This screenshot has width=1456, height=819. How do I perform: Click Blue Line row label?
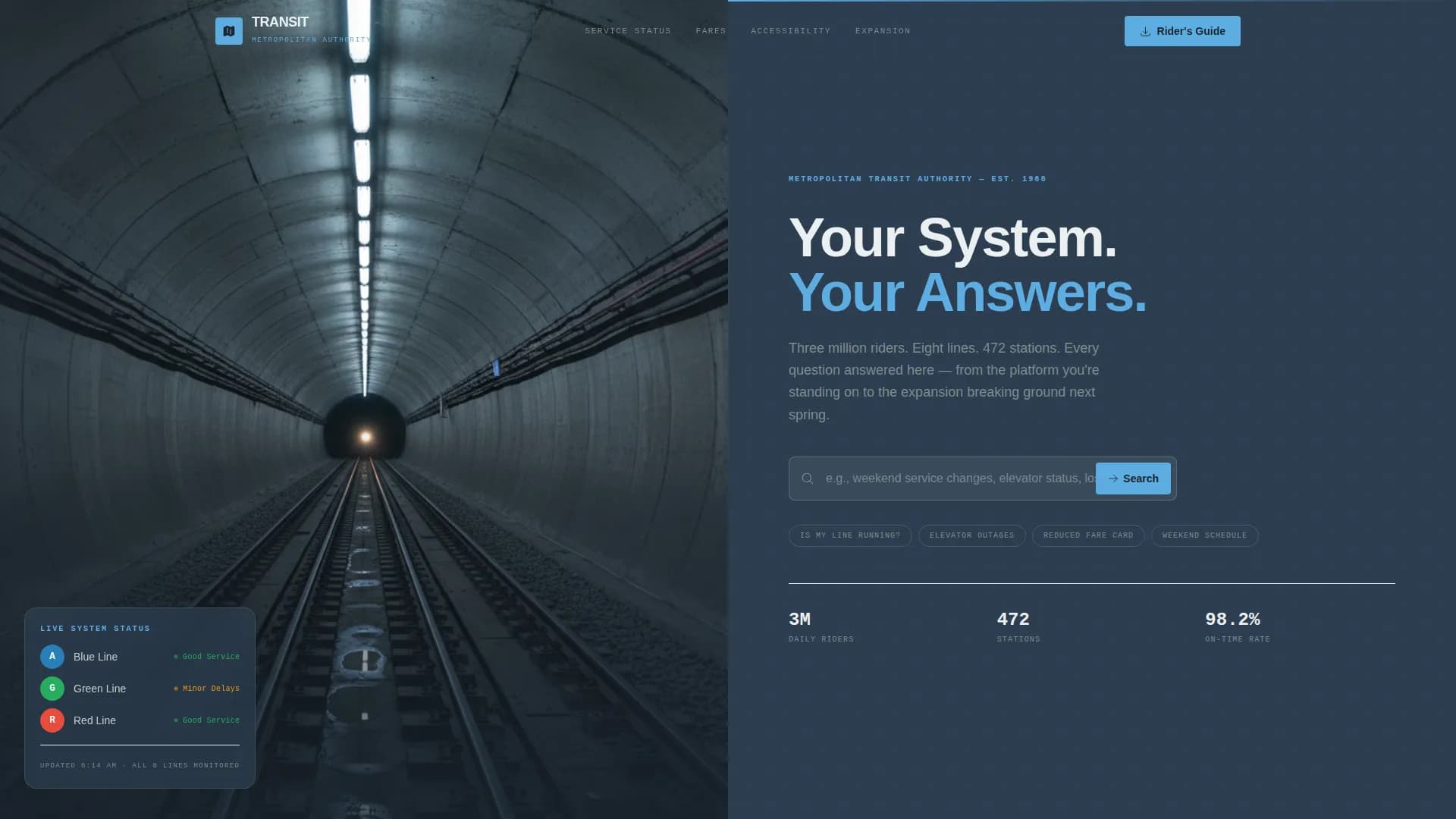pyautogui.click(x=96, y=657)
